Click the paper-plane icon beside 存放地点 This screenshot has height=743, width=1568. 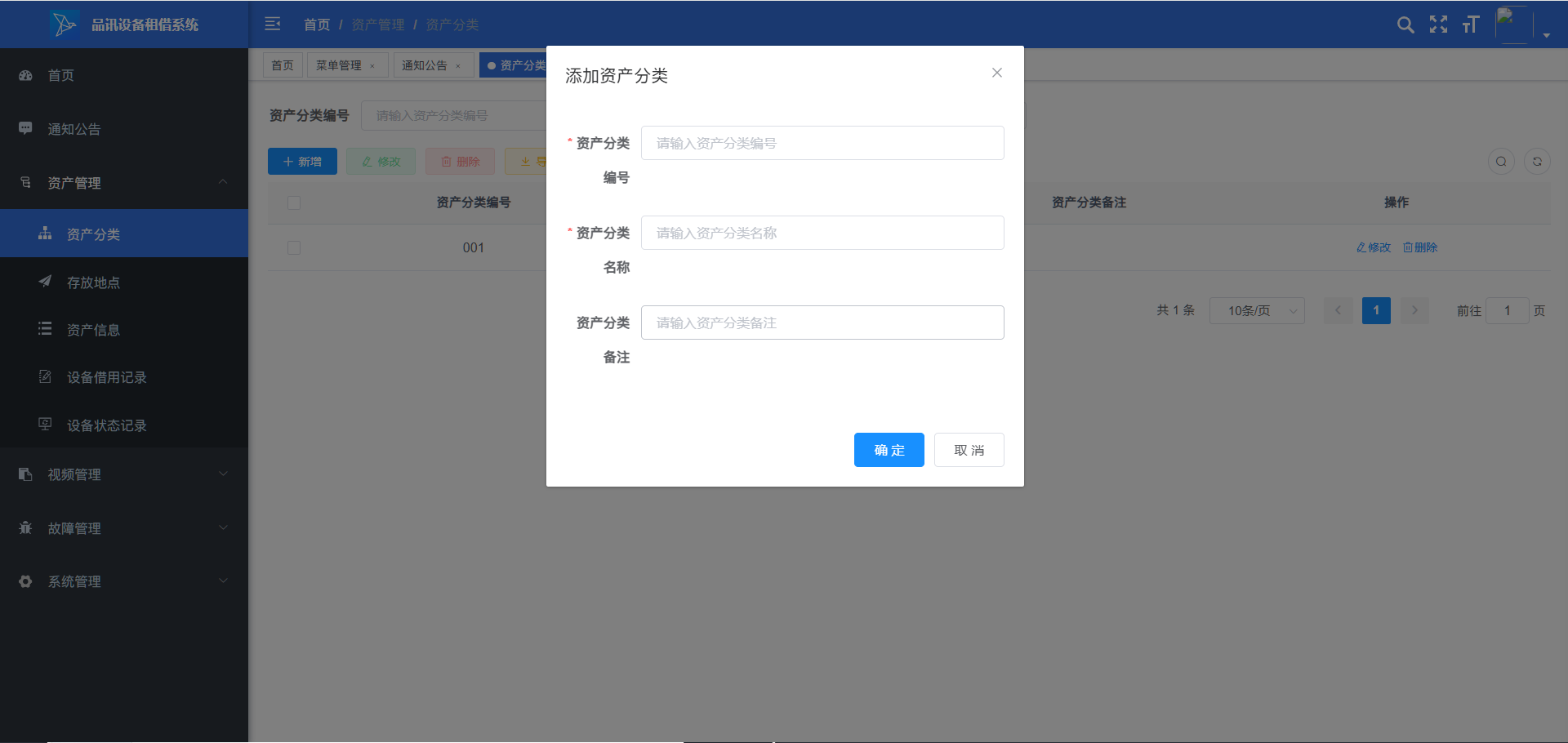[x=45, y=282]
